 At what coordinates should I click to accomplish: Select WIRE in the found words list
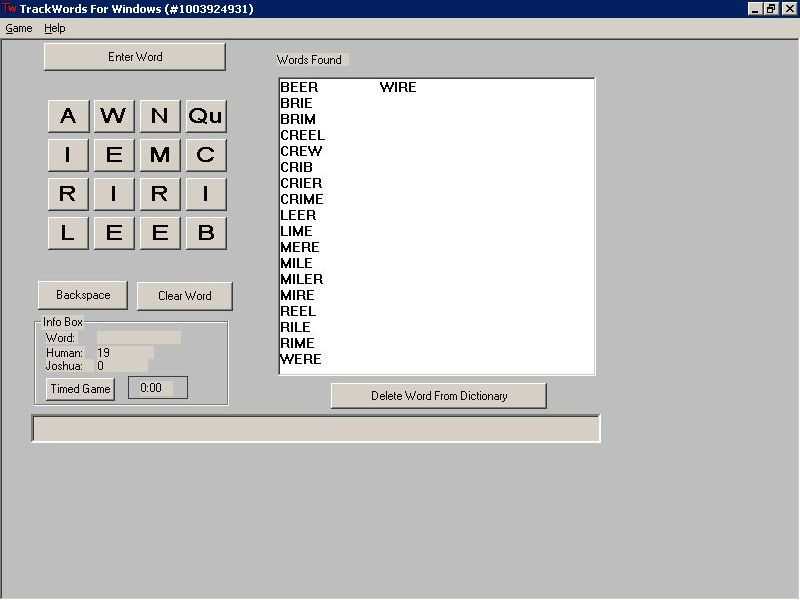(398, 87)
